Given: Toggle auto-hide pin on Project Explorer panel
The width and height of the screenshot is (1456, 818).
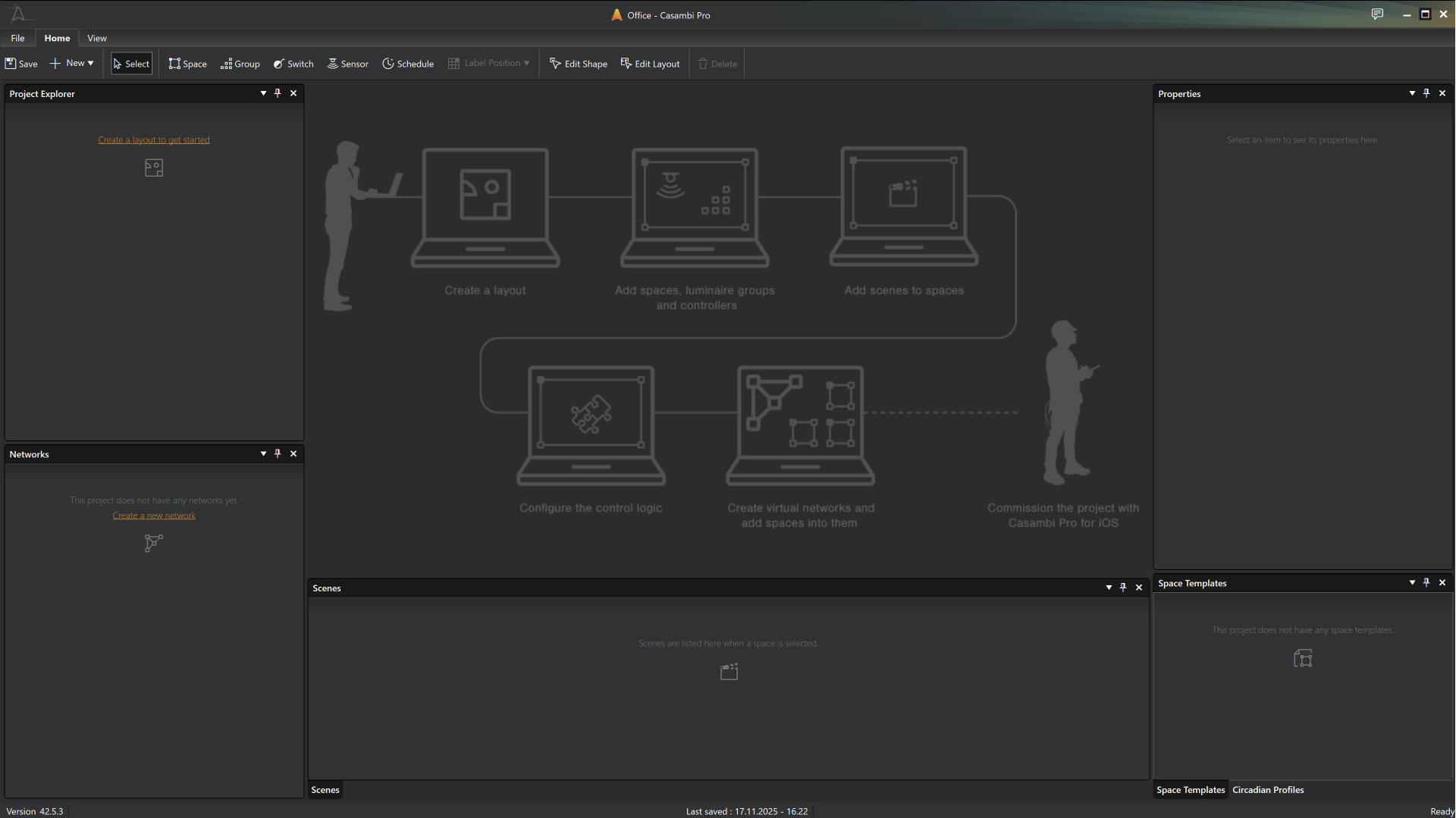Looking at the screenshot, I should 278,92.
